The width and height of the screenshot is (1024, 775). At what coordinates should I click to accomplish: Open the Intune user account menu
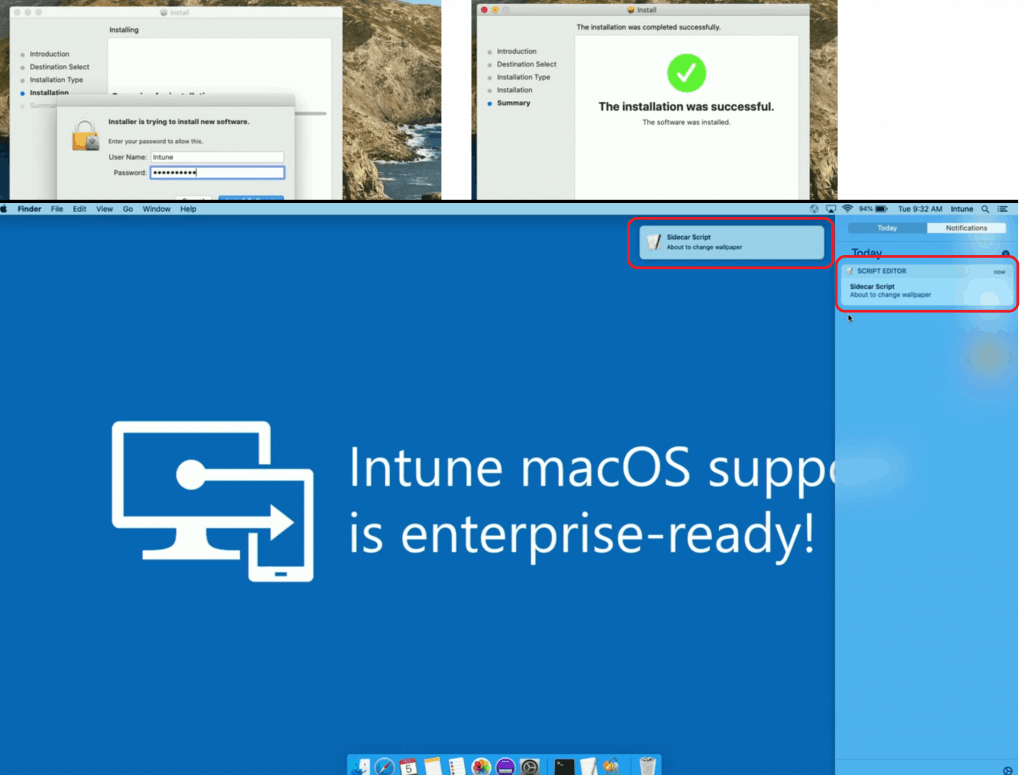pos(962,209)
